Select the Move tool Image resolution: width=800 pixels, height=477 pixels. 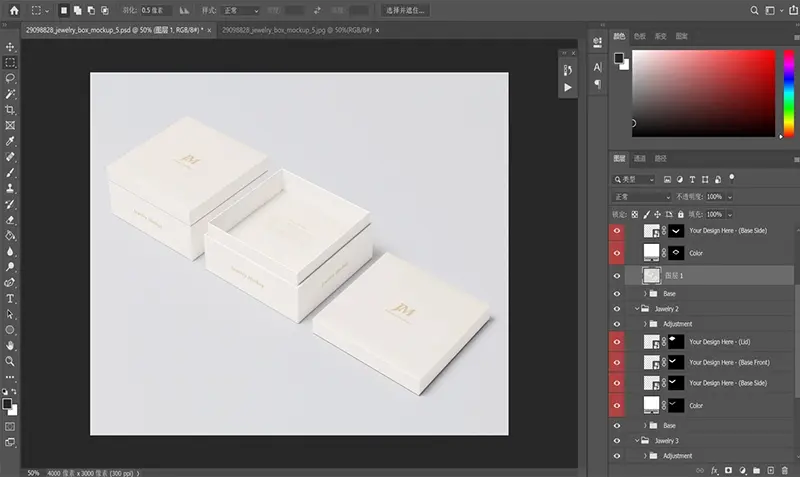(x=10, y=47)
